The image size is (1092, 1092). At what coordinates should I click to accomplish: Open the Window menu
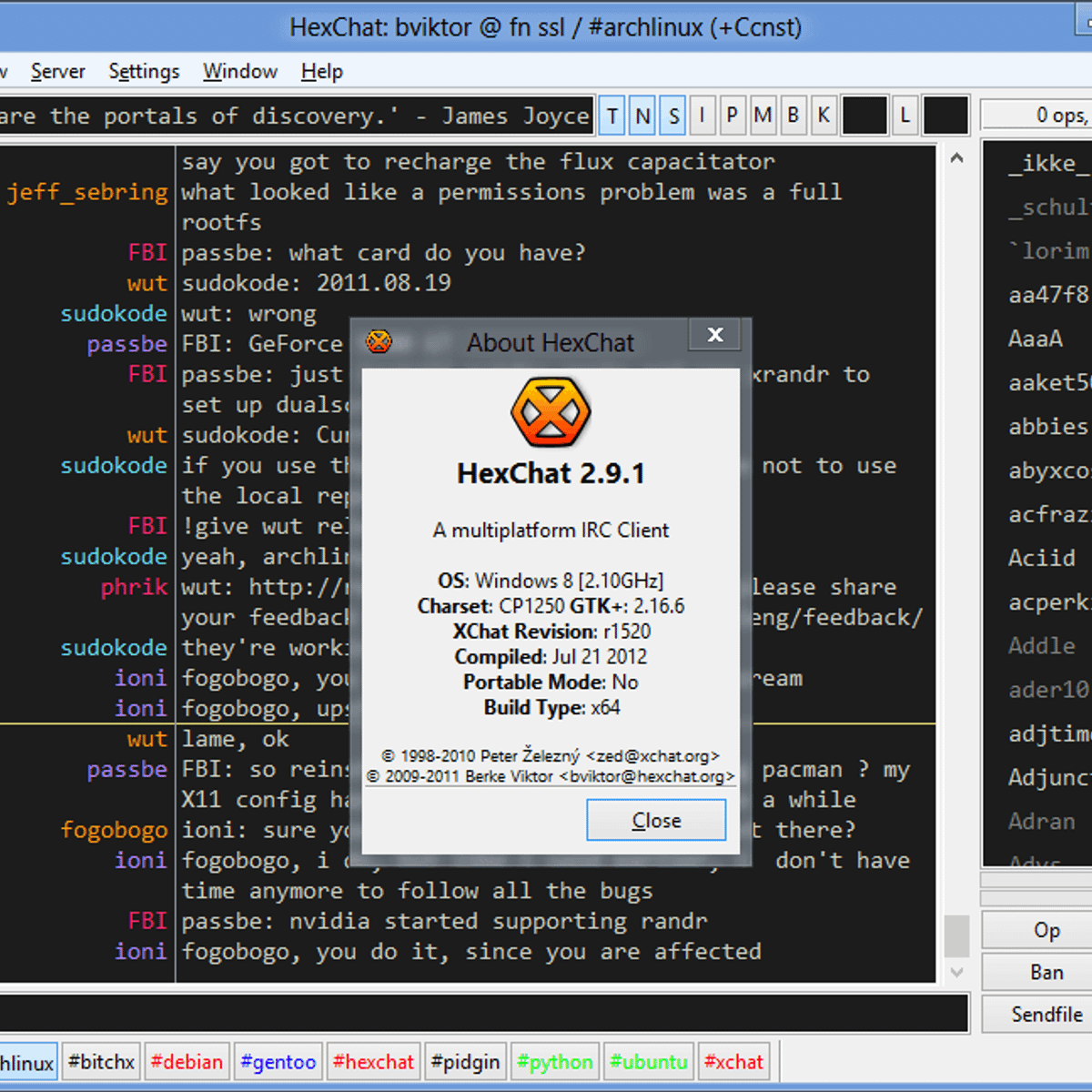pos(240,71)
